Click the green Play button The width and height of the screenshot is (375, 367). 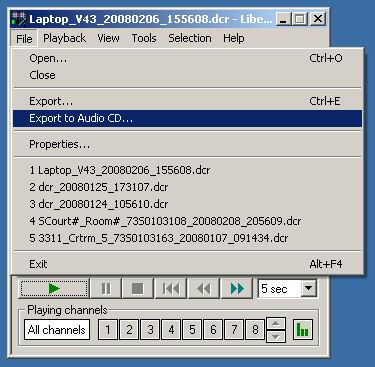54,288
